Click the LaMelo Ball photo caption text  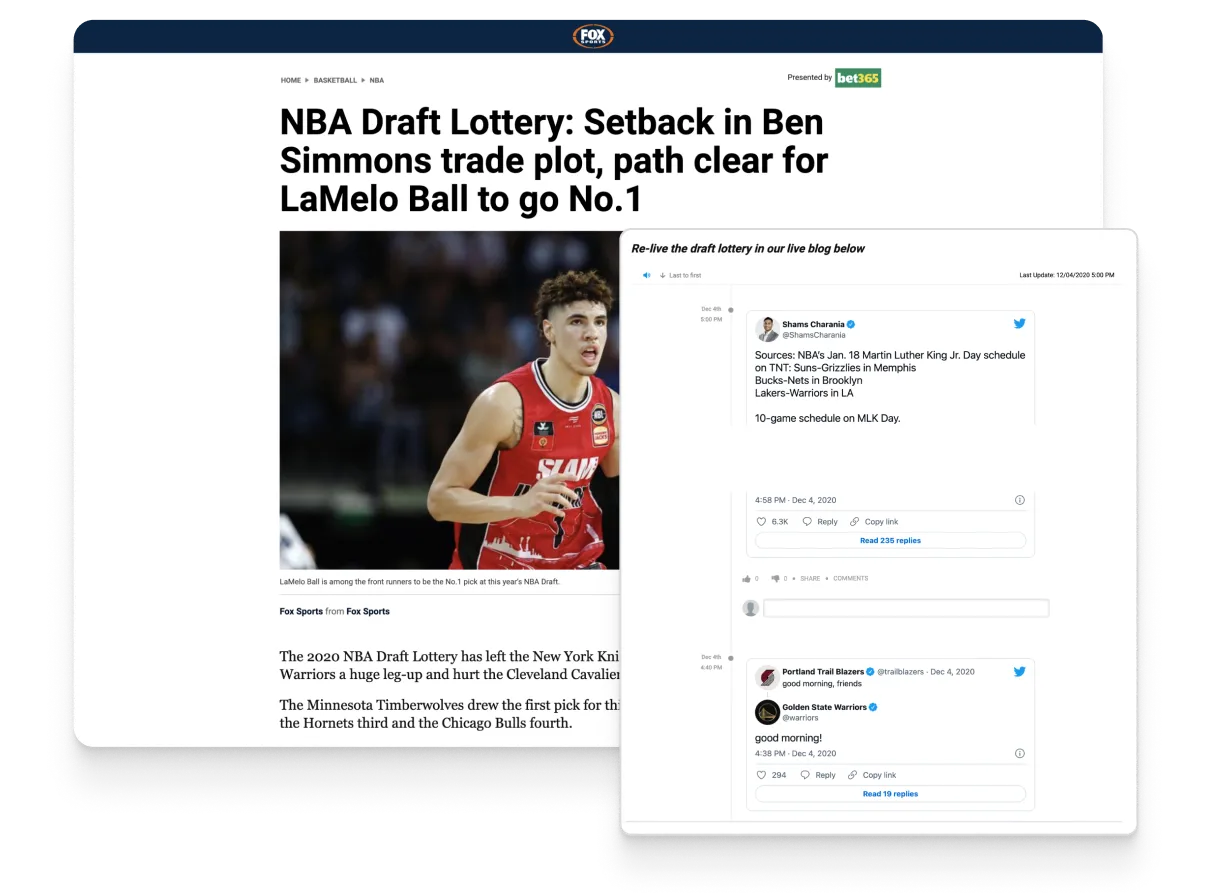[x=419, y=581]
